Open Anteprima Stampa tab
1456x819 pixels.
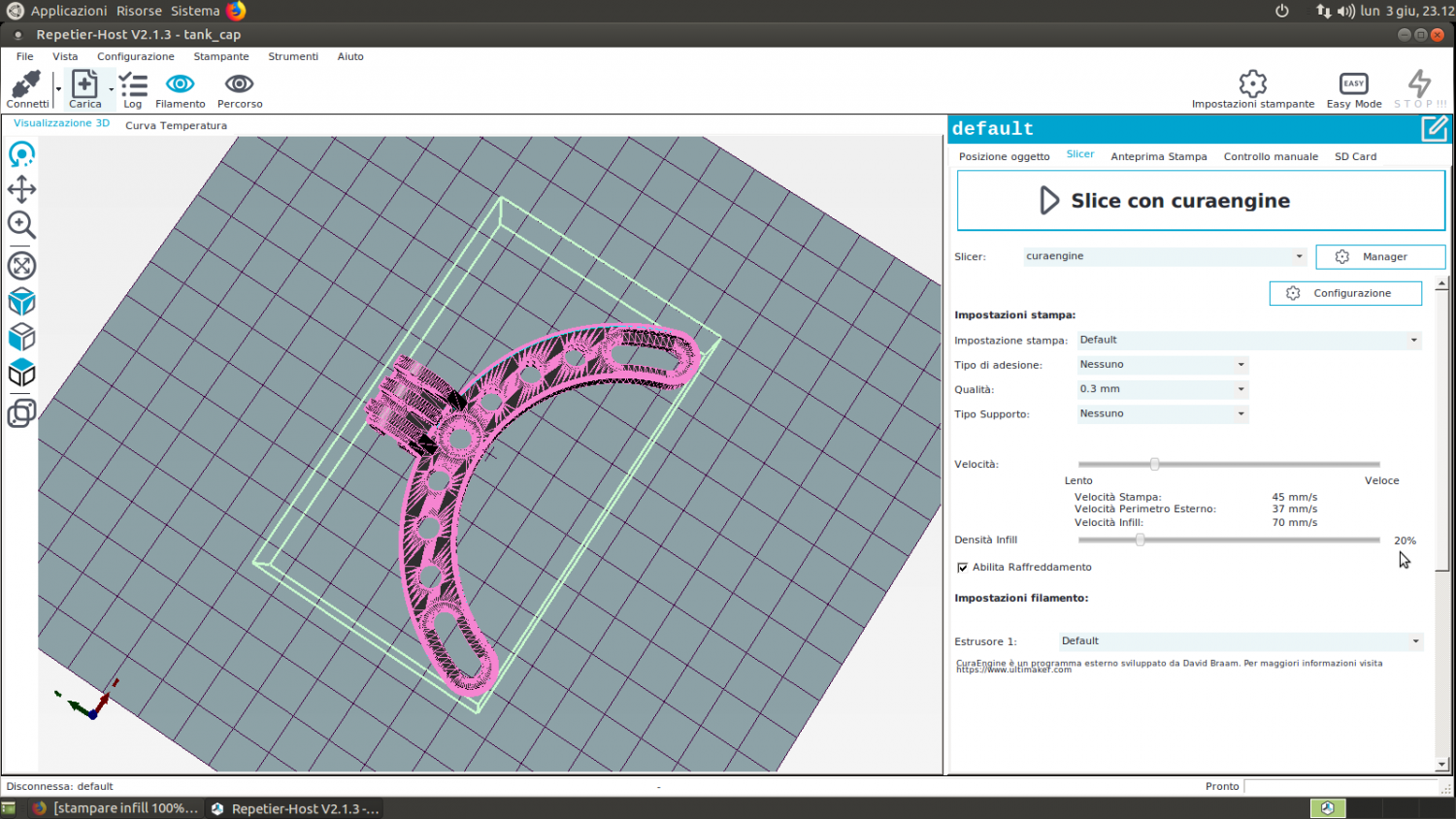pyautogui.click(x=1159, y=156)
